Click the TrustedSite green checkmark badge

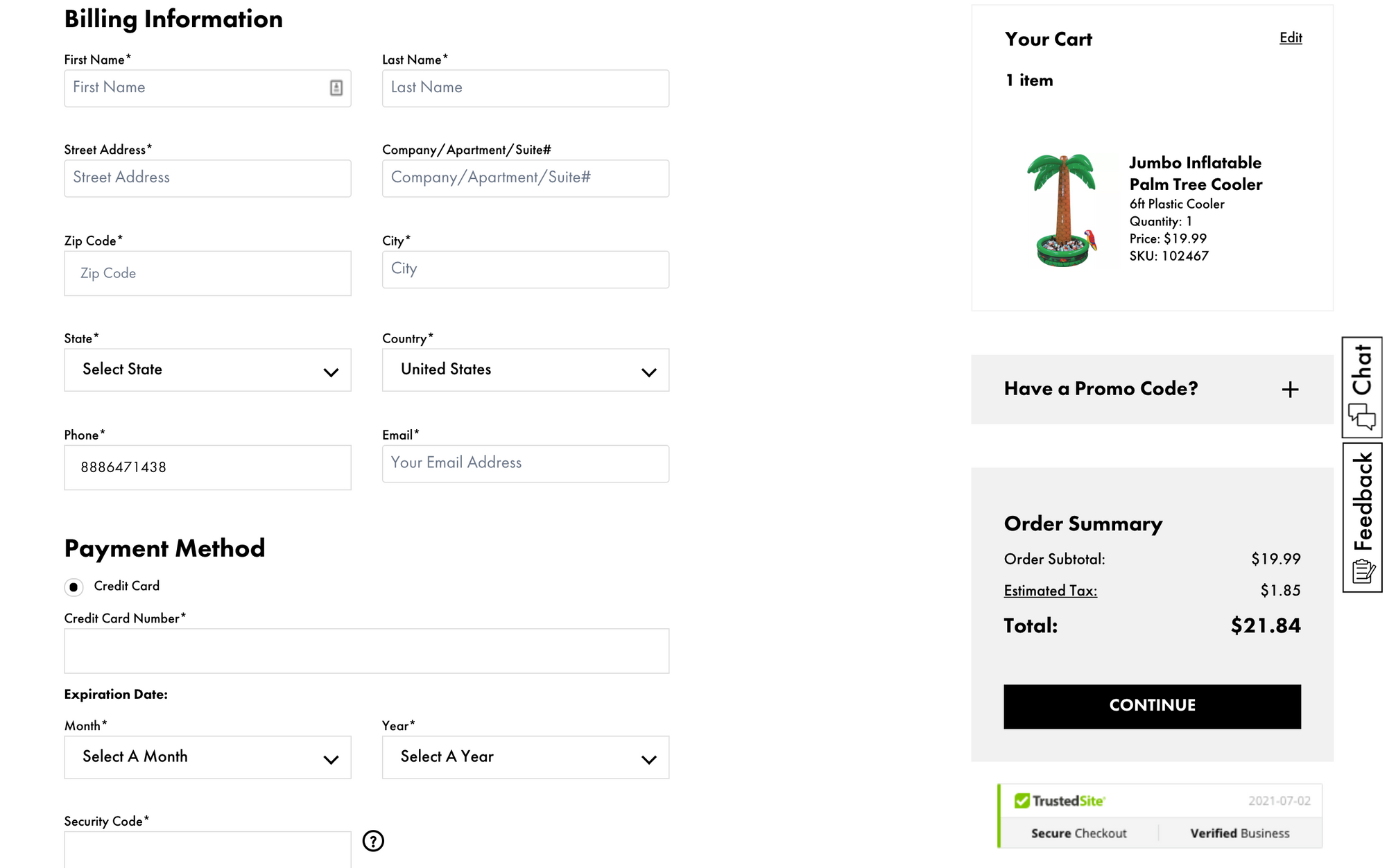click(x=1022, y=801)
